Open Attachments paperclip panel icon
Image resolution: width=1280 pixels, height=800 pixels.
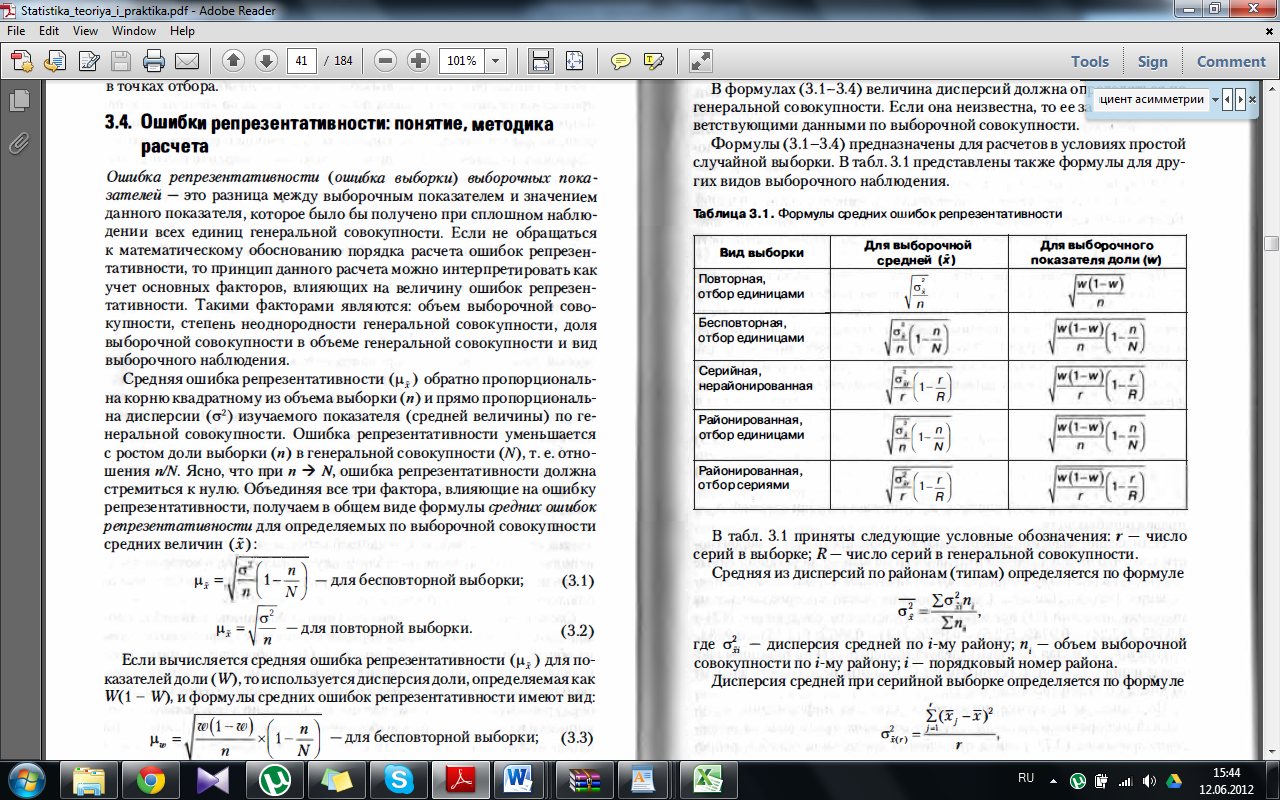pyautogui.click(x=18, y=143)
